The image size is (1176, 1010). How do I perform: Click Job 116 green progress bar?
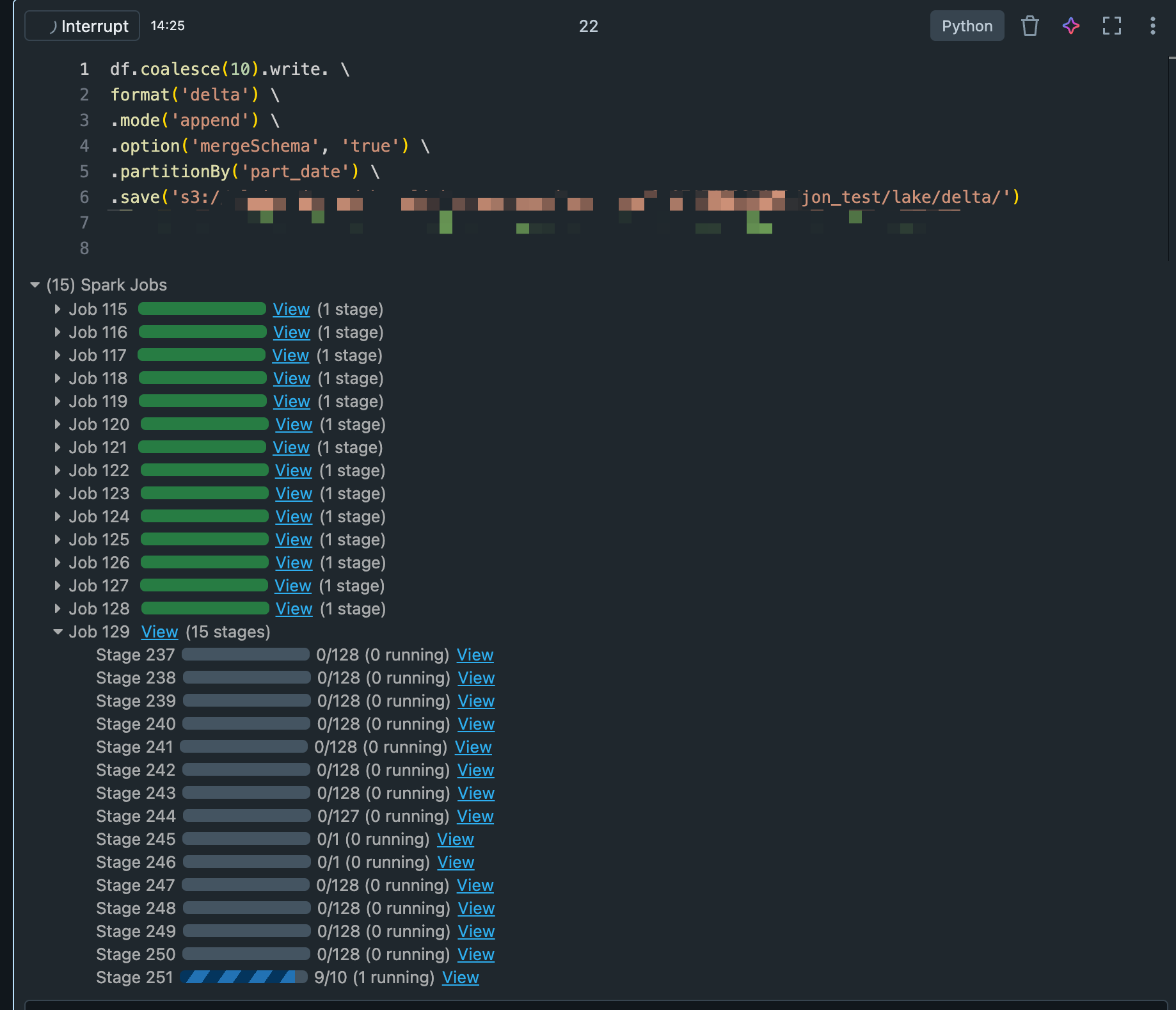[x=203, y=332]
